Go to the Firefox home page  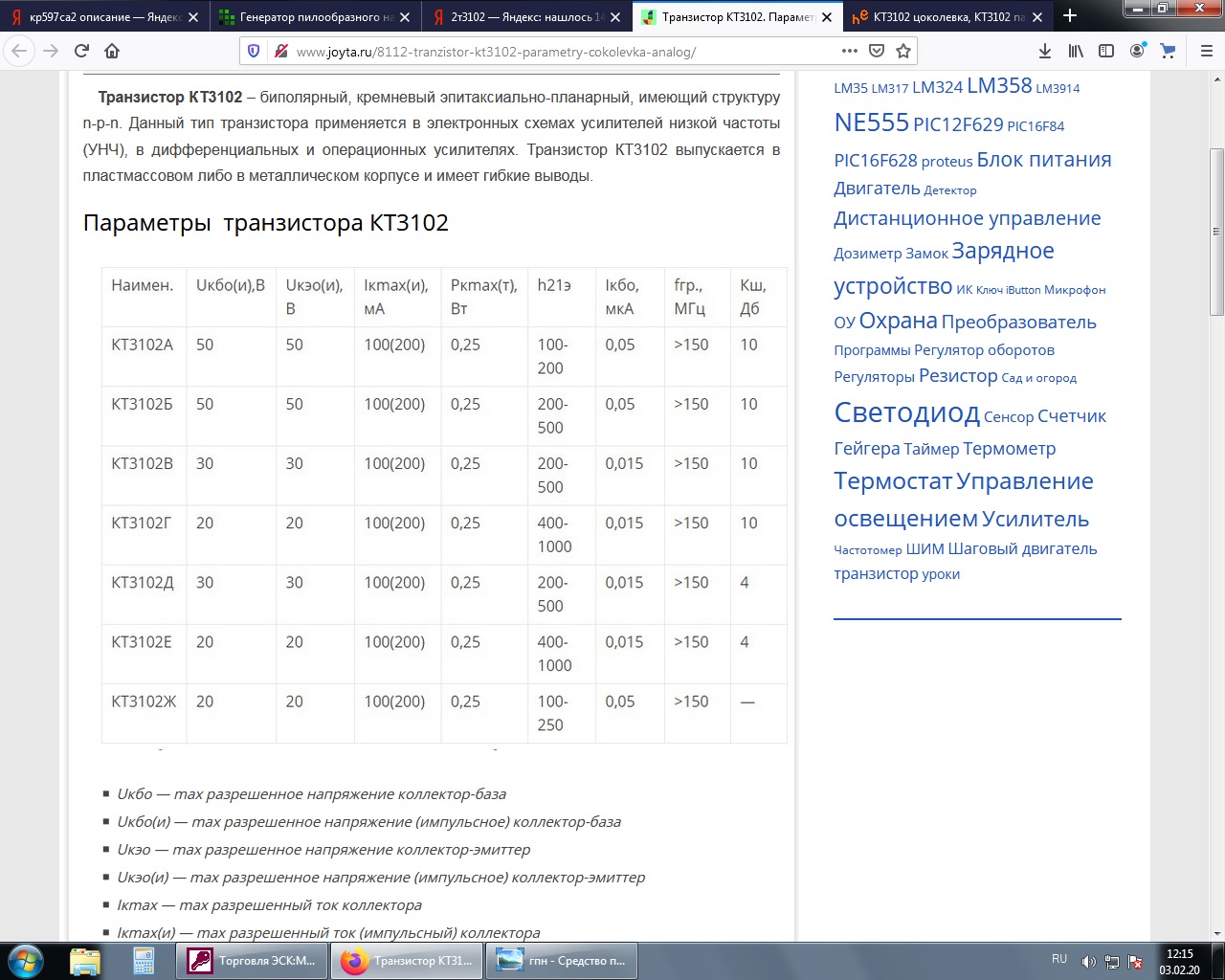[112, 51]
